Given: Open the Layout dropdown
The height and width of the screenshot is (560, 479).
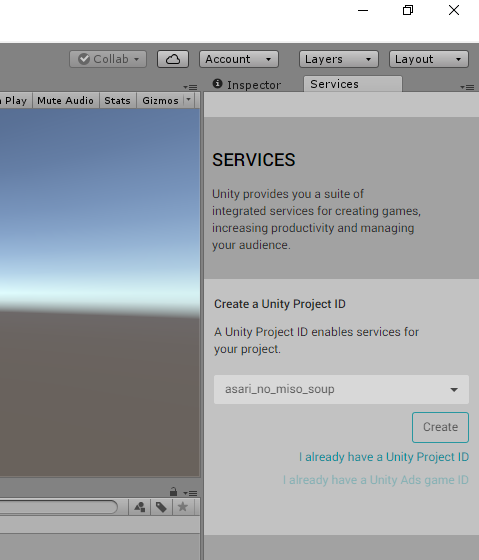Looking at the screenshot, I should [x=429, y=59].
